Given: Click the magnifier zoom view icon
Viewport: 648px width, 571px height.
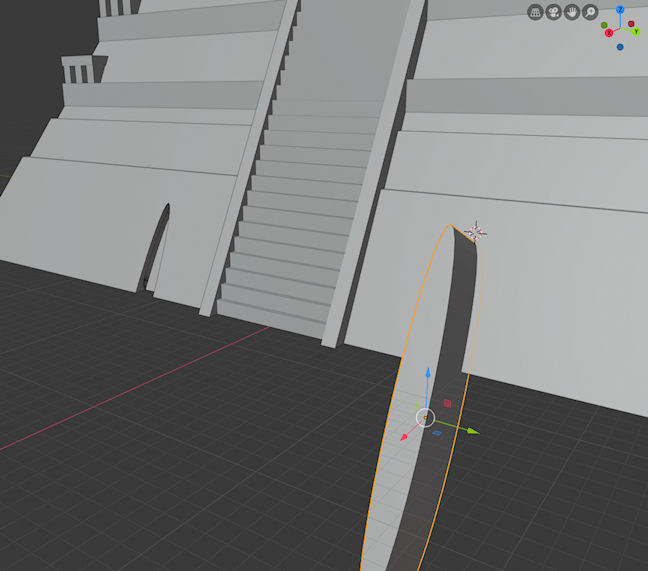Looking at the screenshot, I should coord(590,12).
